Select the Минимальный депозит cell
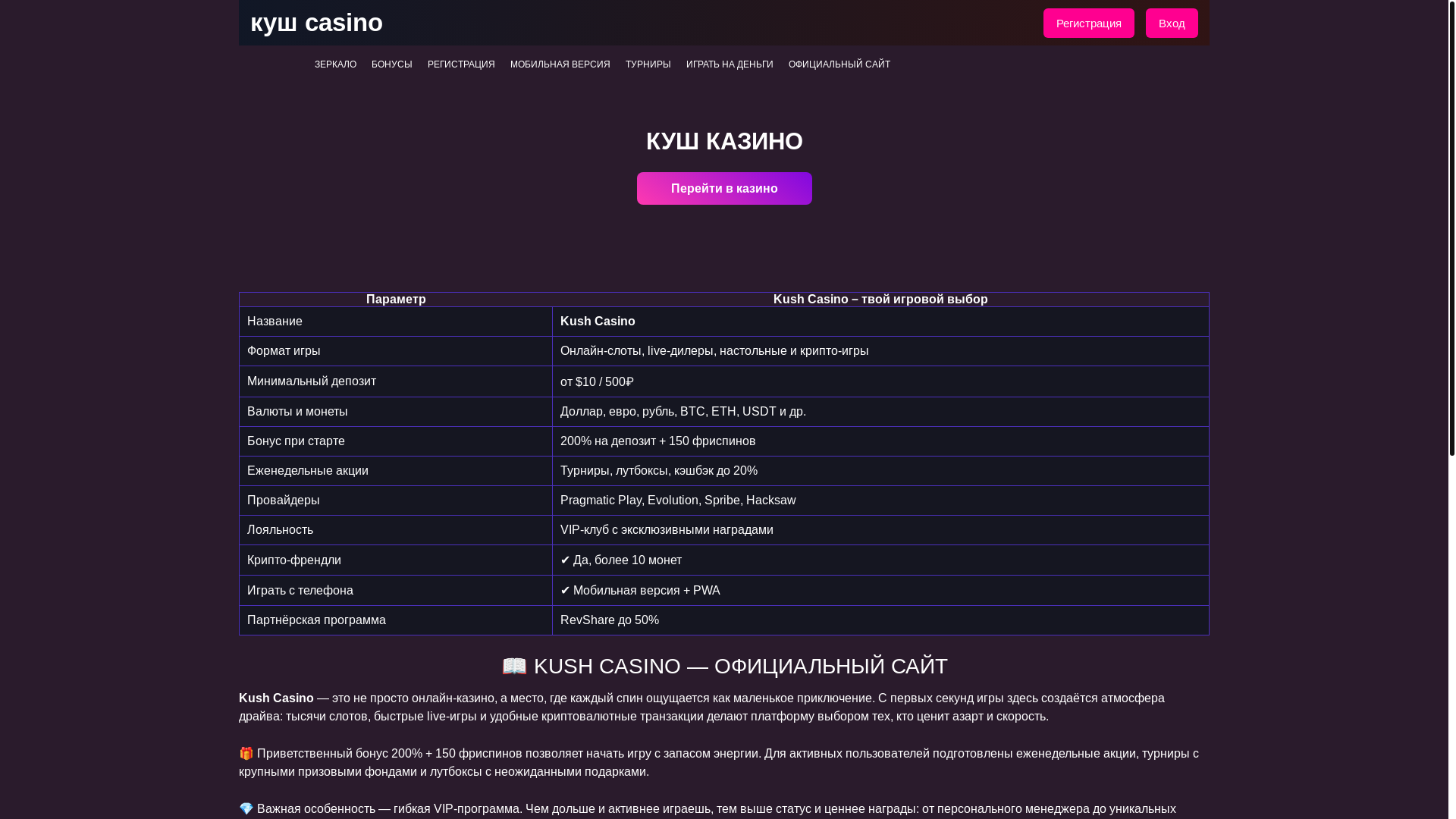Image resolution: width=1456 pixels, height=819 pixels. pyautogui.click(x=396, y=381)
